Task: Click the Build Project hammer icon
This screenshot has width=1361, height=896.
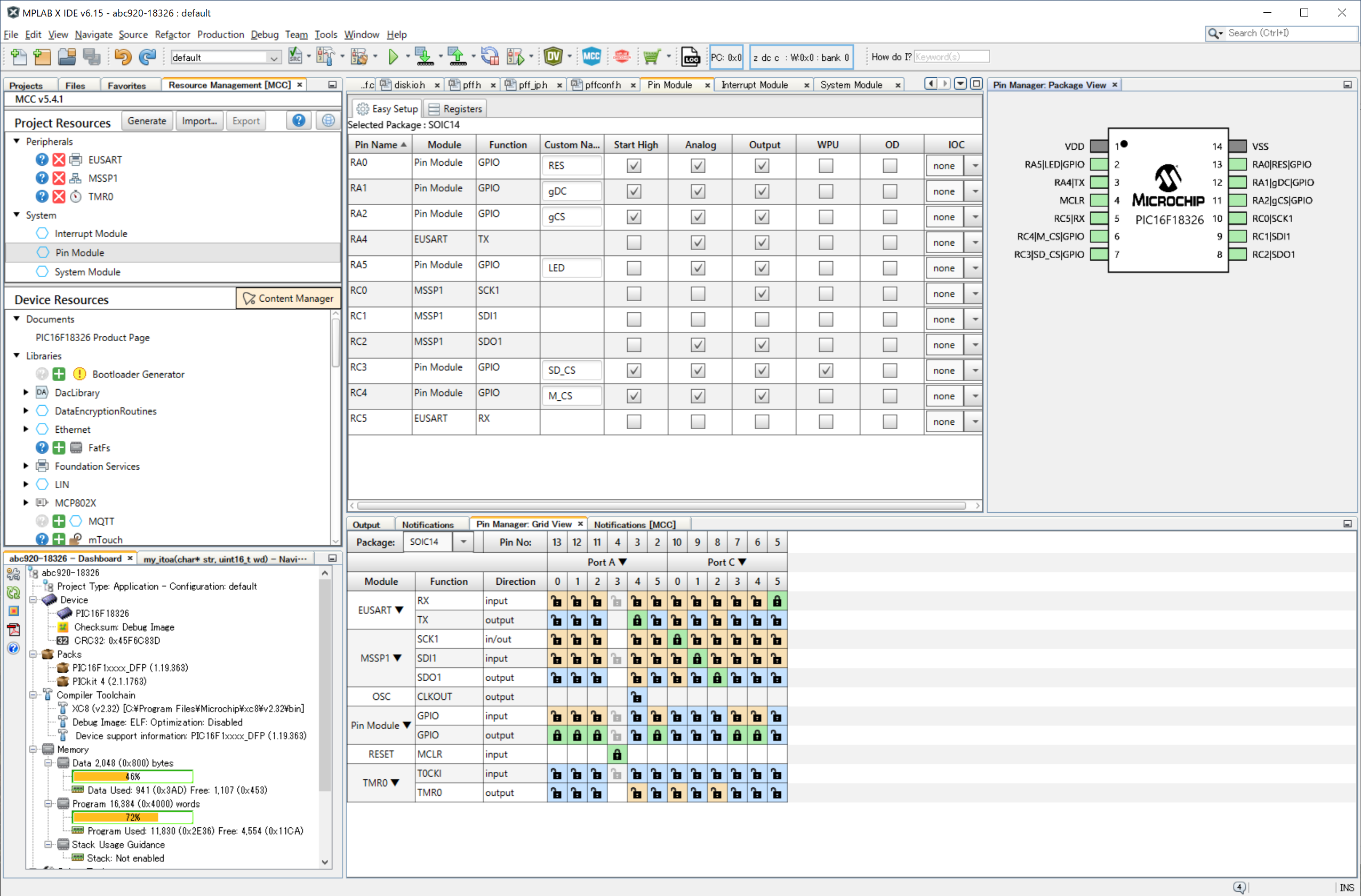Action: point(325,56)
